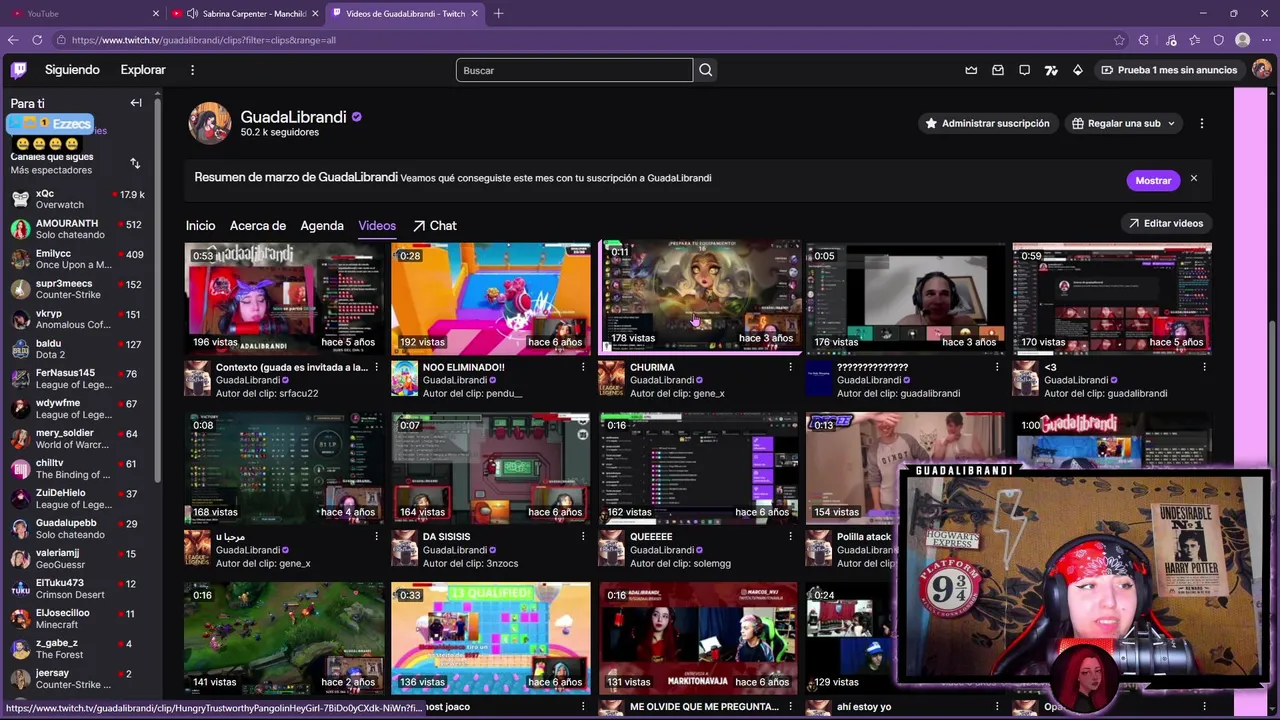Image resolution: width=1280 pixels, height=720 pixels.
Task: Close the Twitch browser tab
Action: pos(475,13)
